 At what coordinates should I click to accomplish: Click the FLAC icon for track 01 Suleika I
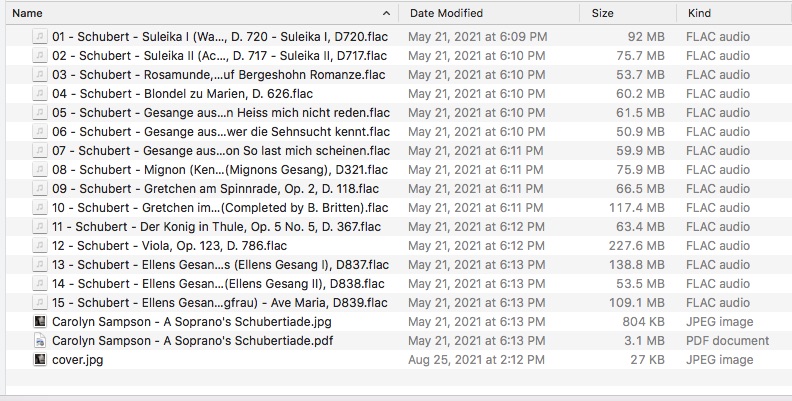39,37
